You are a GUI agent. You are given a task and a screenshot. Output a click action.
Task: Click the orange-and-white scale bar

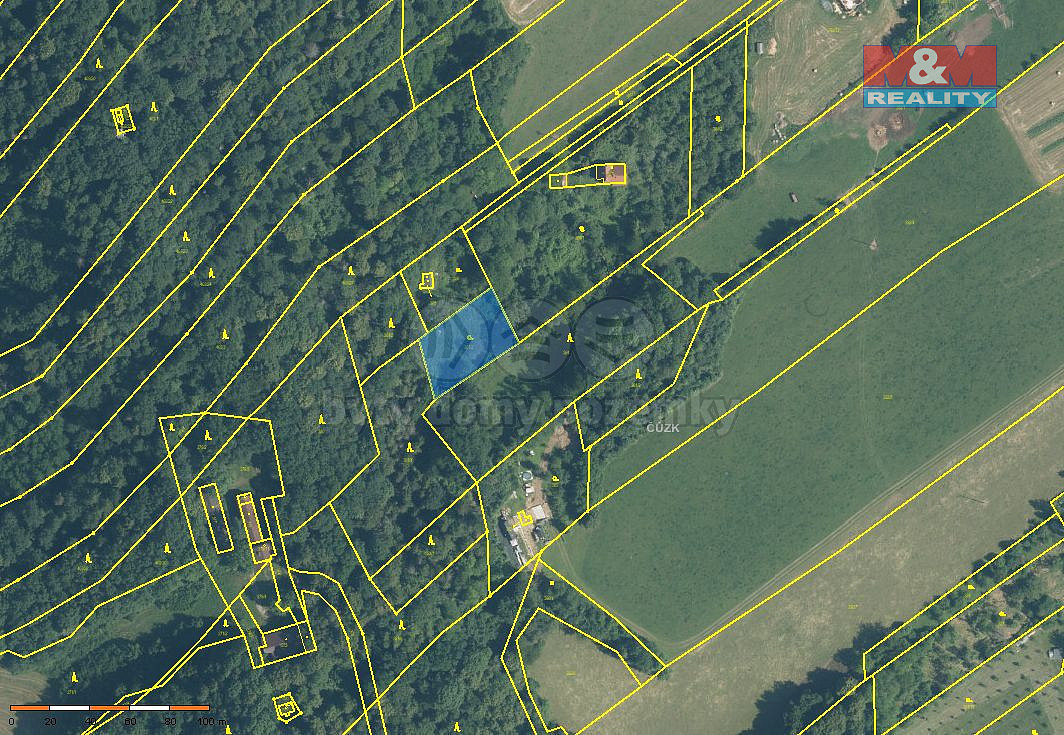(109, 708)
